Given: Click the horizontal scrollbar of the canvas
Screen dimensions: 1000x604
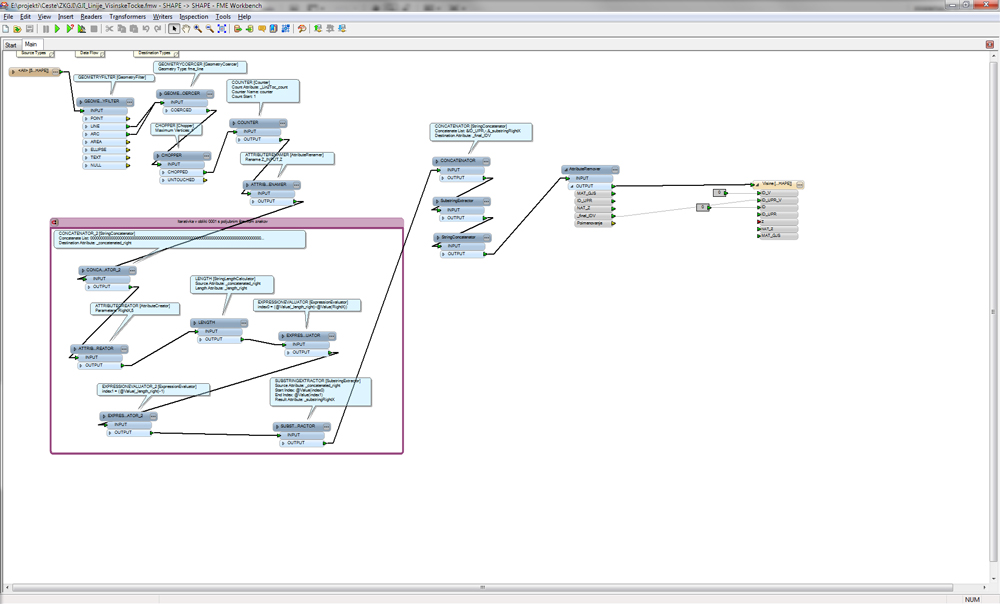Looking at the screenshot, I should pos(482,587).
